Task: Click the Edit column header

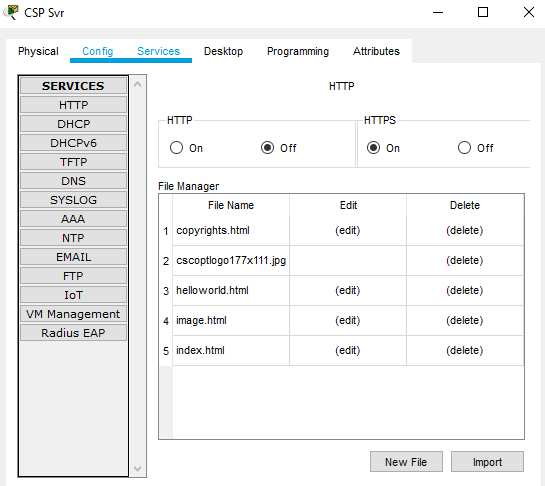Action: click(348, 205)
